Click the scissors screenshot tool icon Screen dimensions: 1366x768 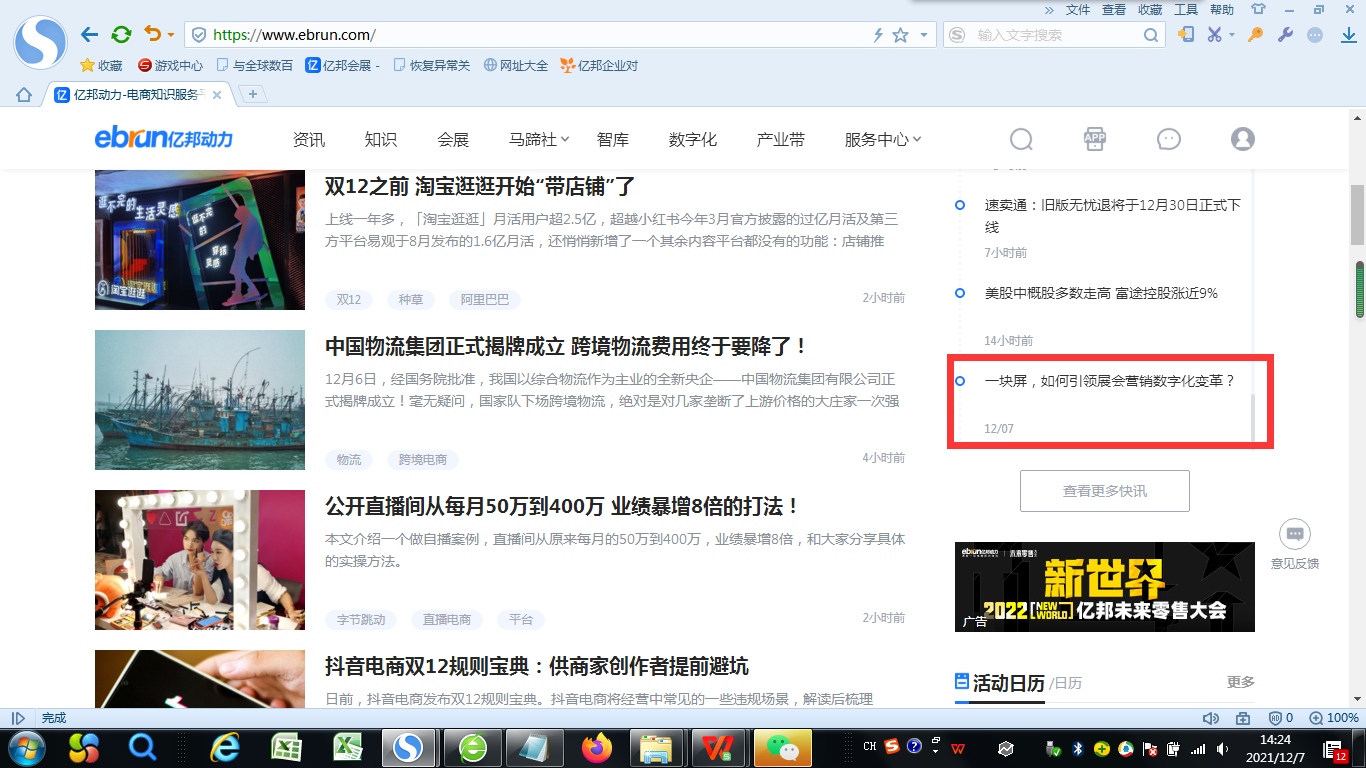[1215, 35]
